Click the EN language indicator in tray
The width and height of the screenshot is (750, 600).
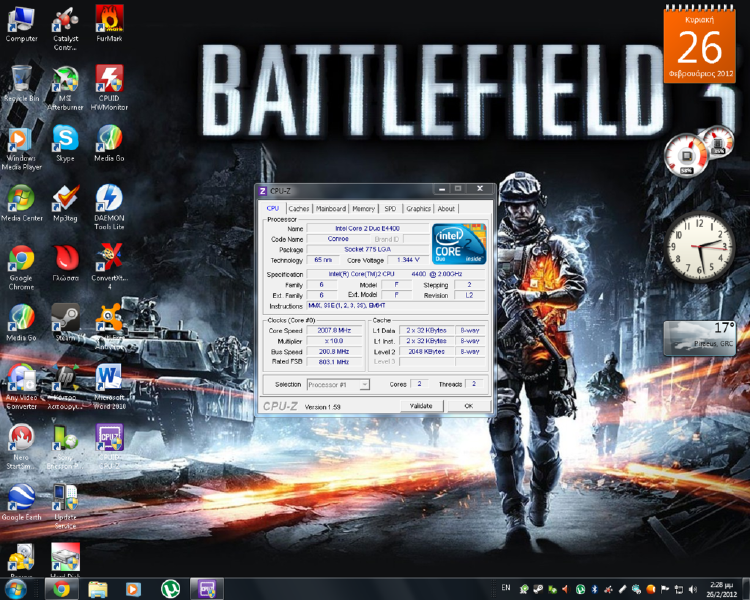(x=506, y=588)
